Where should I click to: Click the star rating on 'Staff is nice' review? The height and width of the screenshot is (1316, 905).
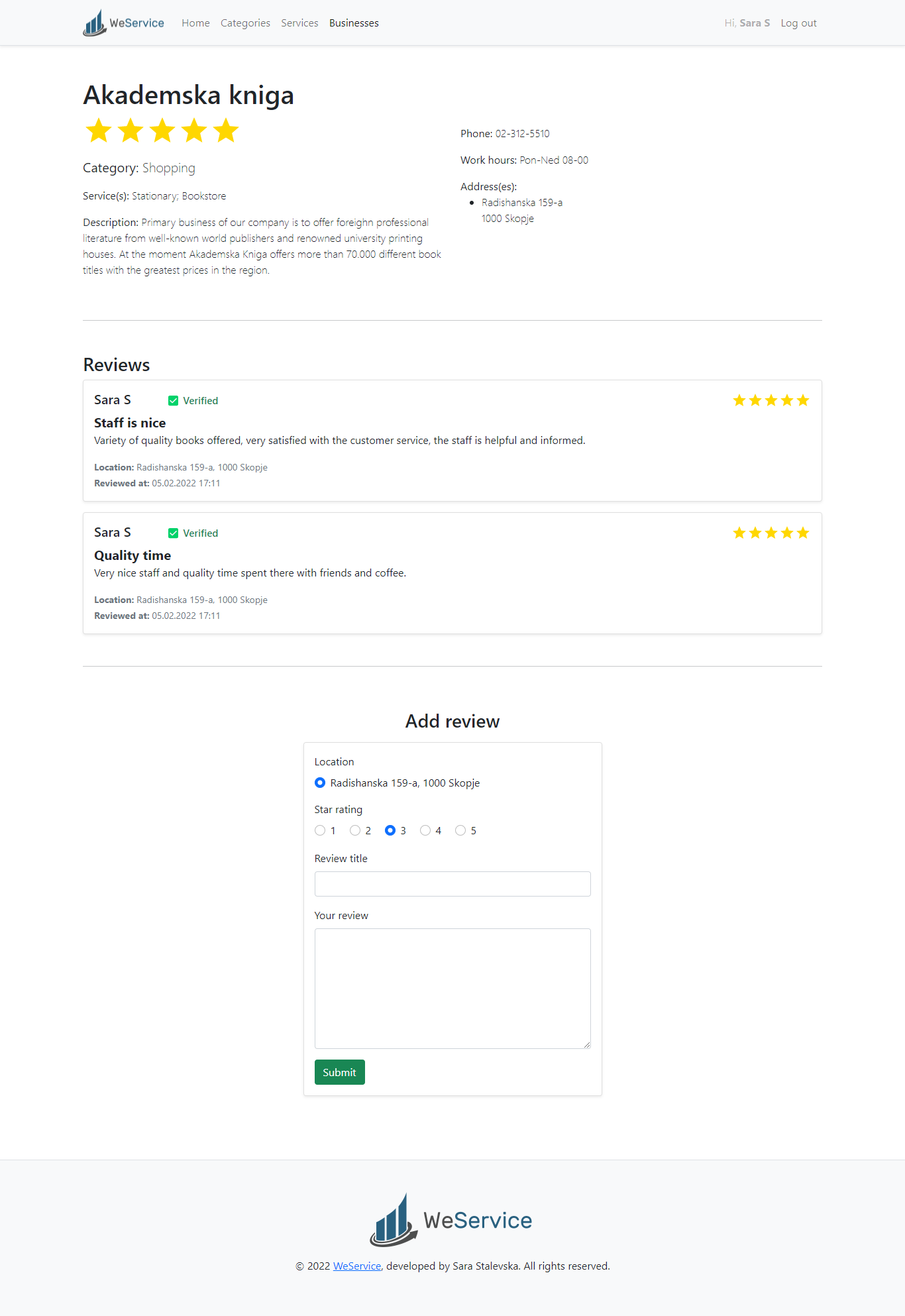pyautogui.click(x=771, y=400)
